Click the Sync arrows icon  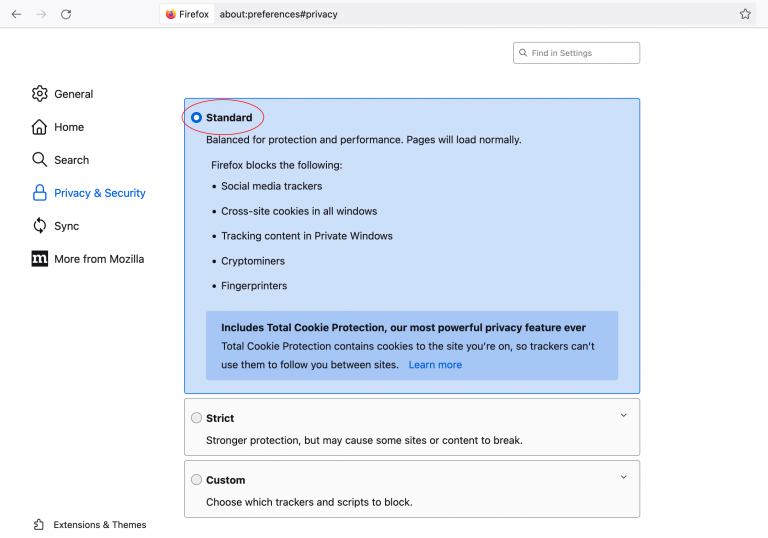pyautogui.click(x=40, y=226)
